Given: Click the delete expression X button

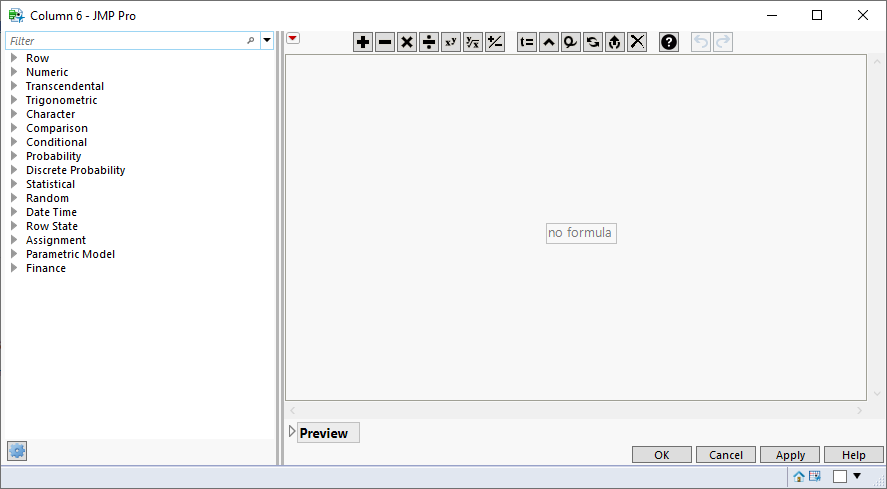Looking at the screenshot, I should point(637,42).
